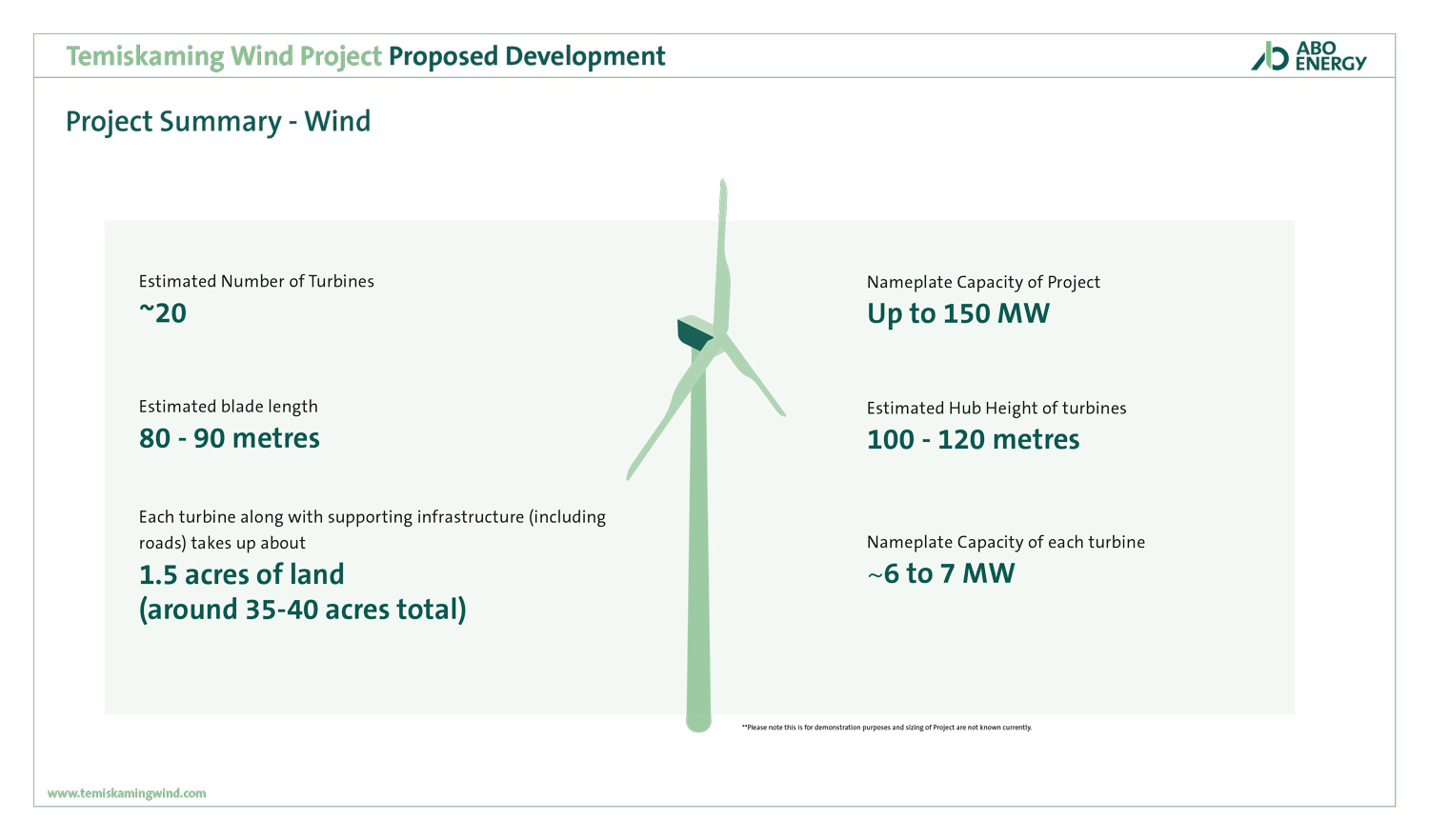Select the Project Summary - Wind heading
The image size is (1429, 840).
[x=218, y=122]
